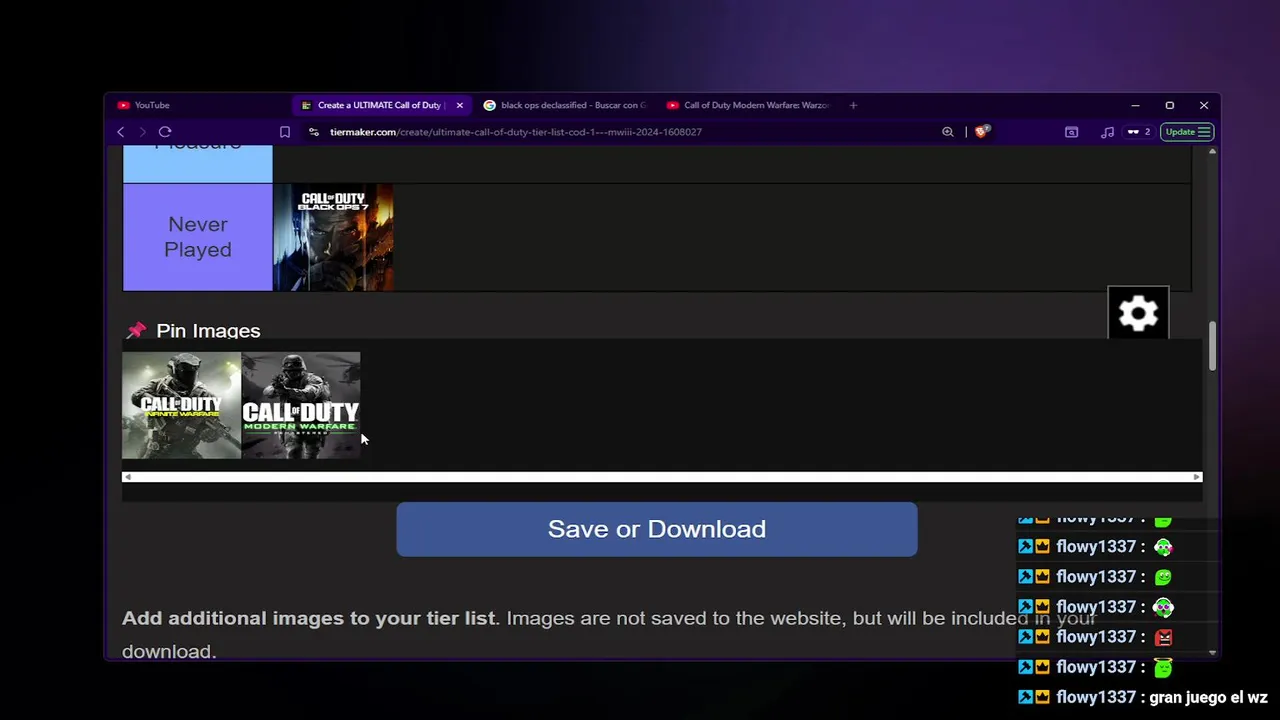The height and width of the screenshot is (720, 1280).
Task: Open the wallet icon in toolbar
Action: pyautogui.click(x=1071, y=132)
